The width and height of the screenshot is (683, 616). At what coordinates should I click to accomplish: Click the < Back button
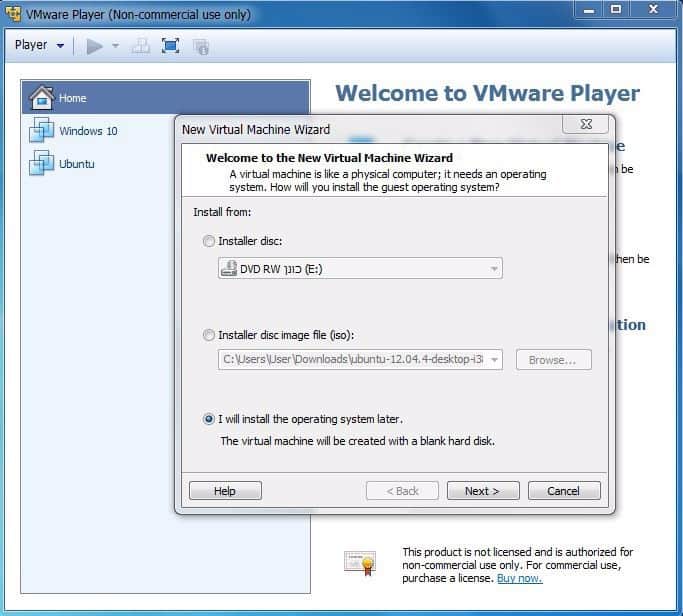[x=402, y=491]
